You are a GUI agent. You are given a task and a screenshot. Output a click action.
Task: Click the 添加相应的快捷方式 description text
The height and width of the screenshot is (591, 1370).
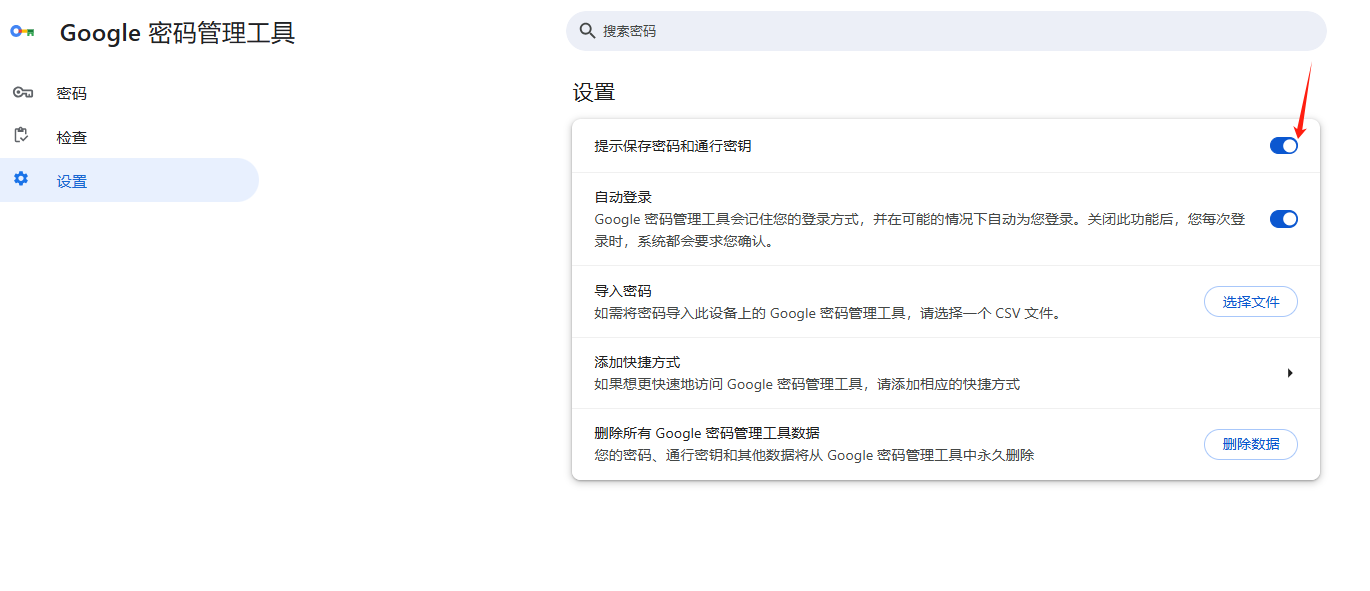[807, 384]
